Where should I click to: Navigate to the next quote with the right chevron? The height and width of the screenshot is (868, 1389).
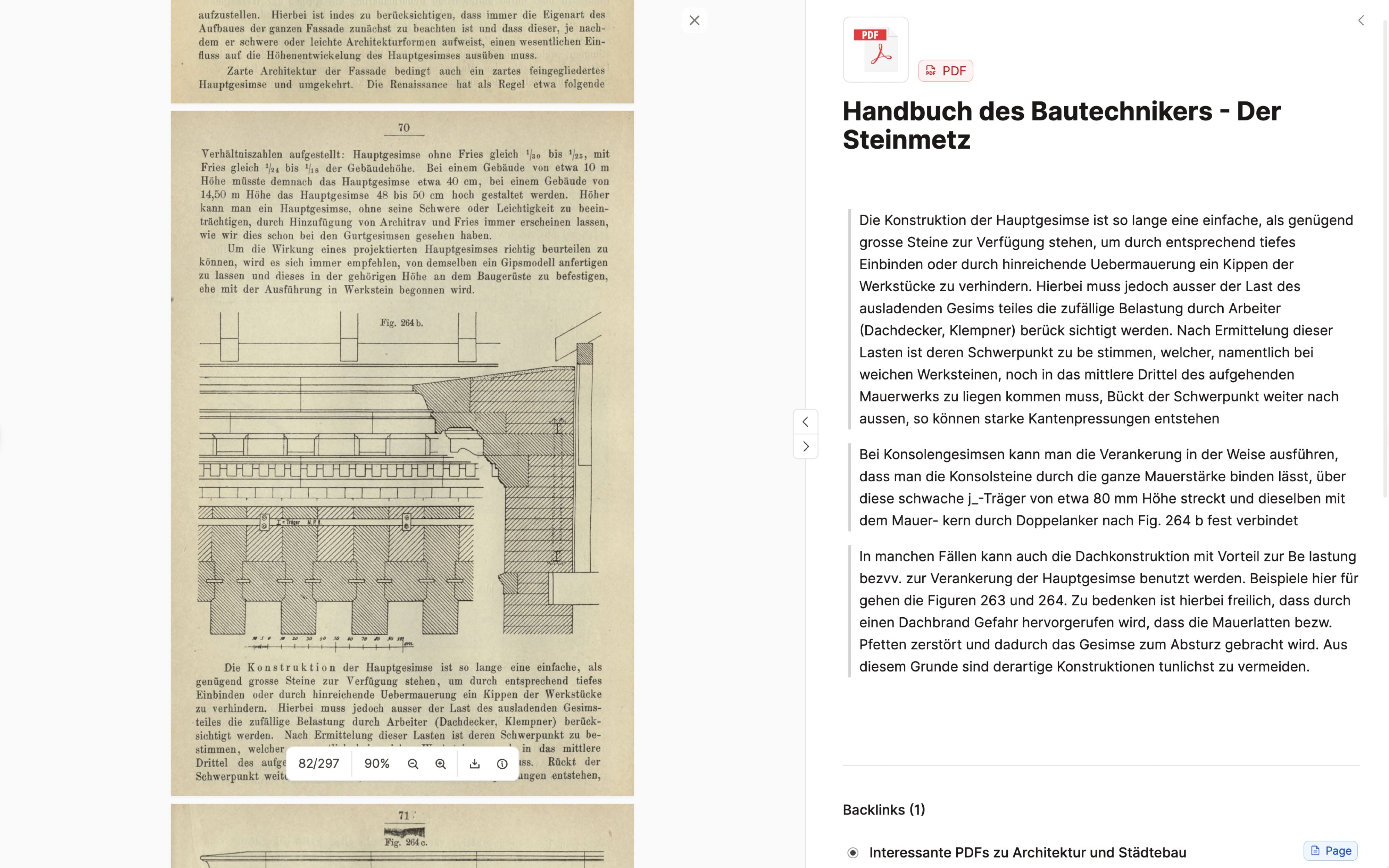805,446
